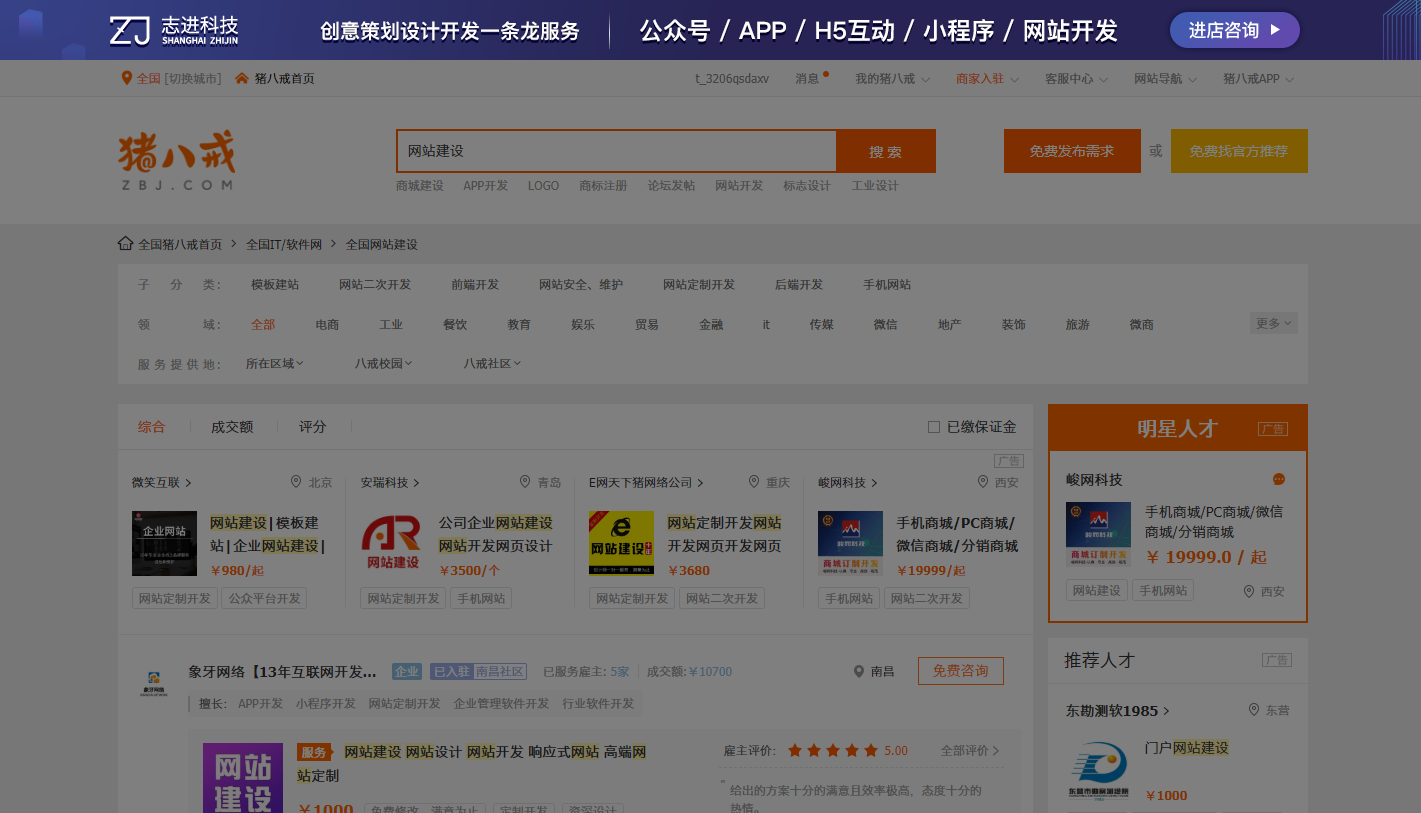The width and height of the screenshot is (1421, 813).
Task: Open the 客服中心 dropdown menu
Action: click(x=1076, y=78)
